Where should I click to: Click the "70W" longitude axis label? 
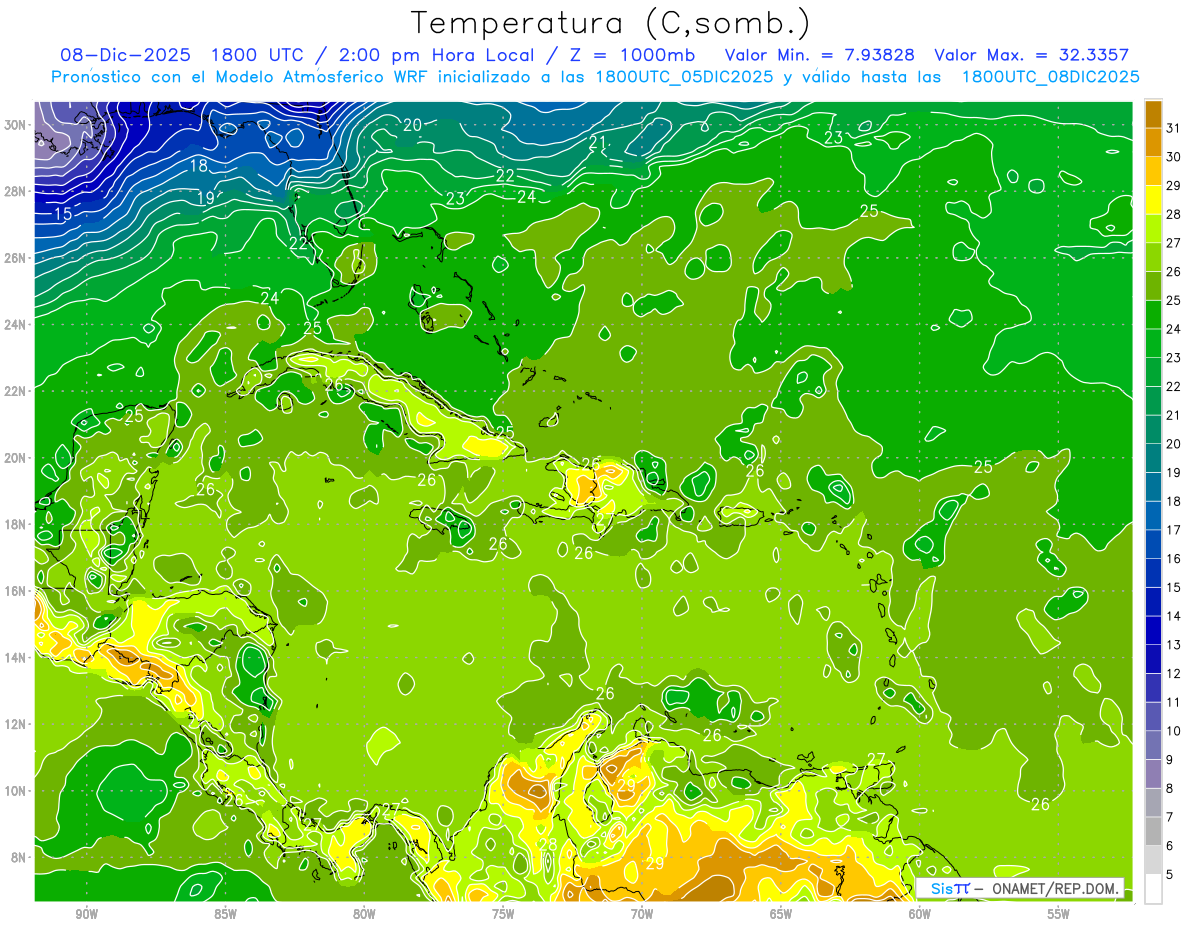pos(642,913)
